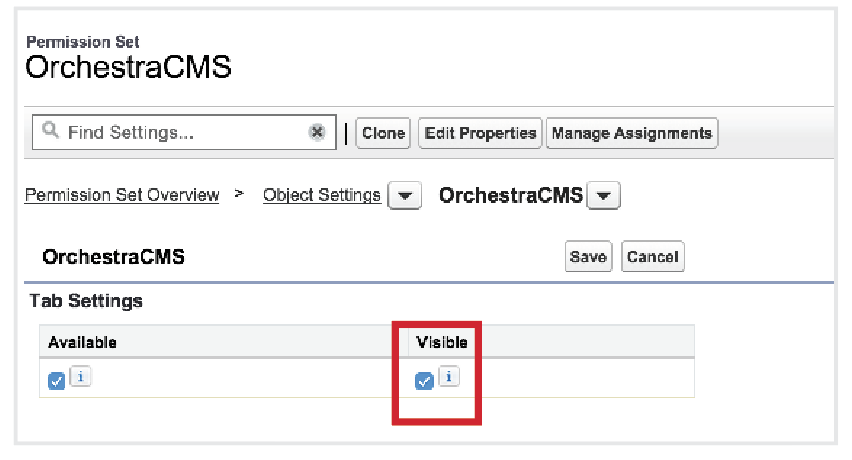Click the OrchestraCMS permission set title
The width and height of the screenshot is (852, 460).
[128, 68]
